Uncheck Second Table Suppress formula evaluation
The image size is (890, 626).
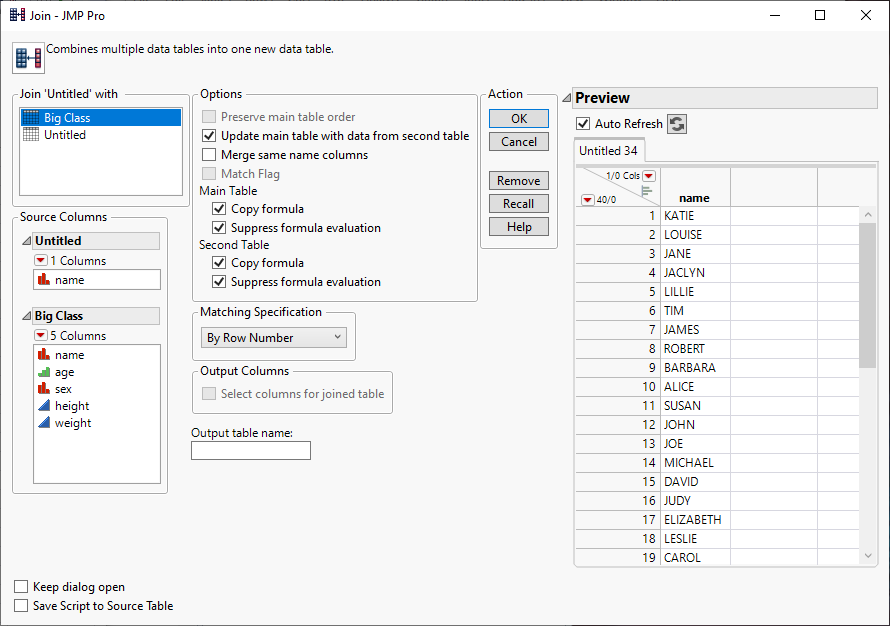pyautogui.click(x=219, y=282)
